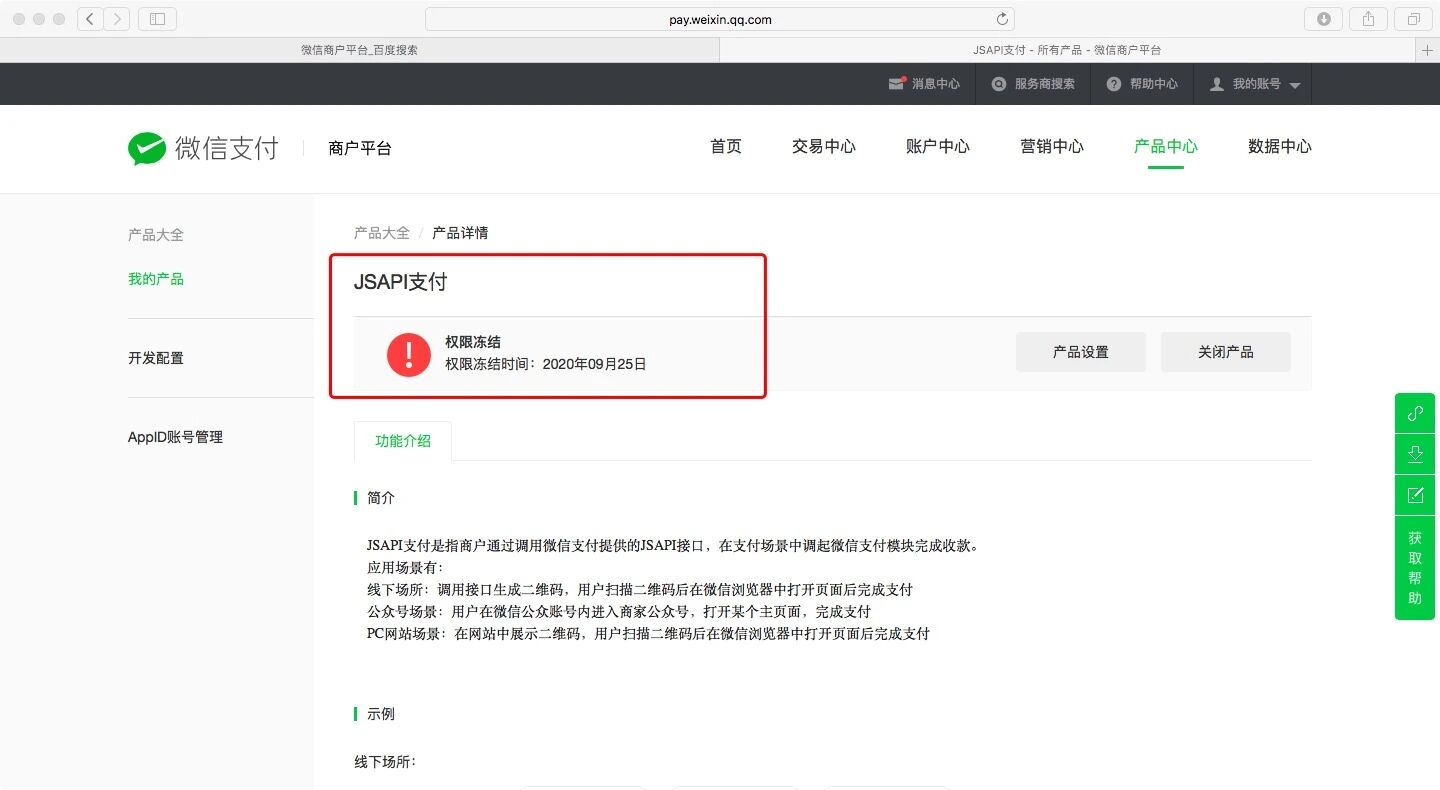Click the 示例 section heading
Screen dimensions: 1440x790
tap(381, 714)
